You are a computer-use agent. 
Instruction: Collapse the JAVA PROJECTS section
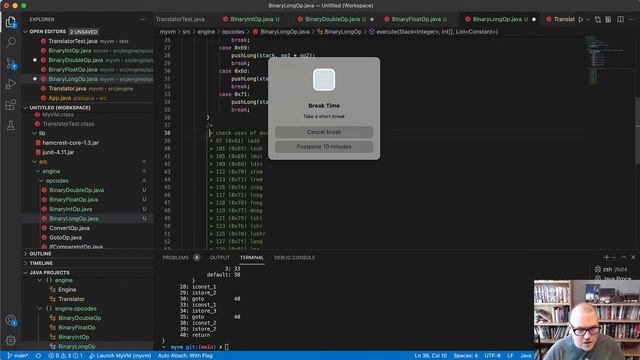tap(49, 273)
